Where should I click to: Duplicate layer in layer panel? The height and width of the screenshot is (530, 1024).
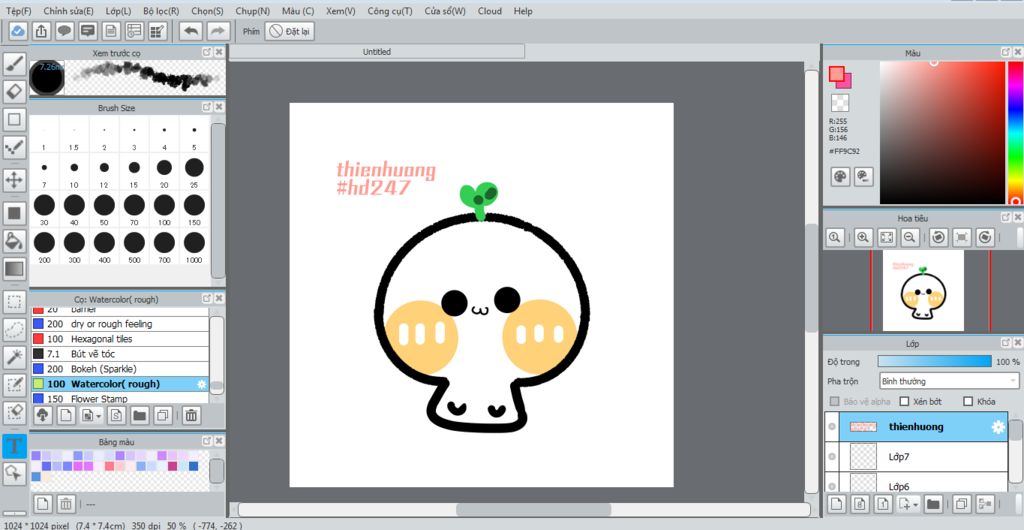click(961, 503)
